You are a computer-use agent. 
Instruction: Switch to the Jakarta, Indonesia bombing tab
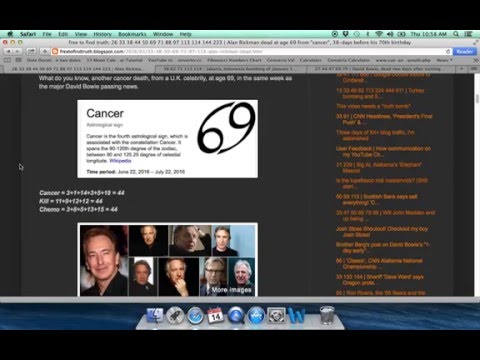click(x=230, y=69)
